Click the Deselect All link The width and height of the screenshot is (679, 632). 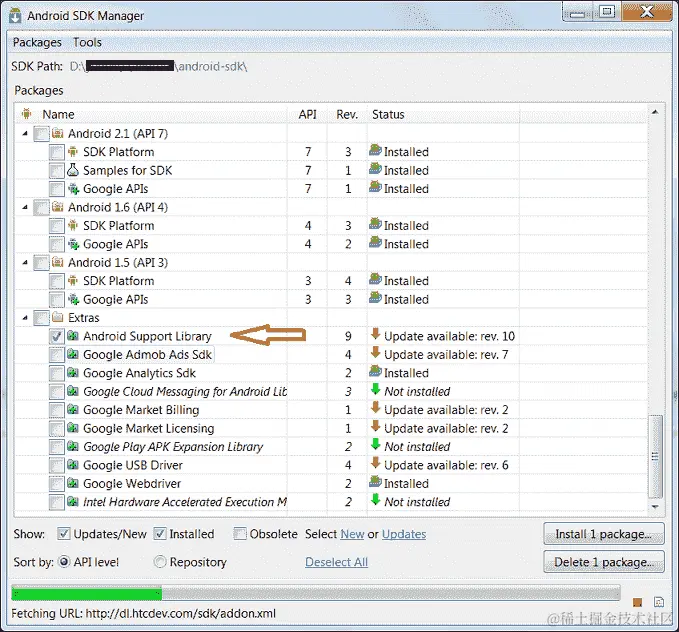pos(336,562)
